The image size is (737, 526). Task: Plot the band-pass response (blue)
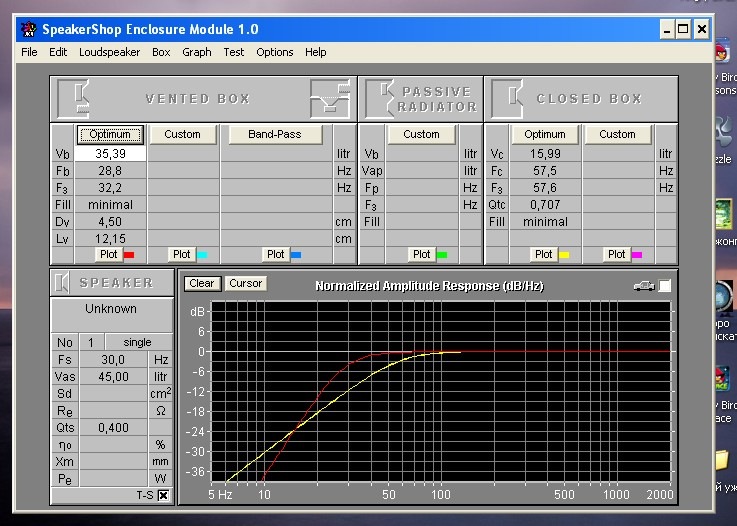[x=275, y=254]
